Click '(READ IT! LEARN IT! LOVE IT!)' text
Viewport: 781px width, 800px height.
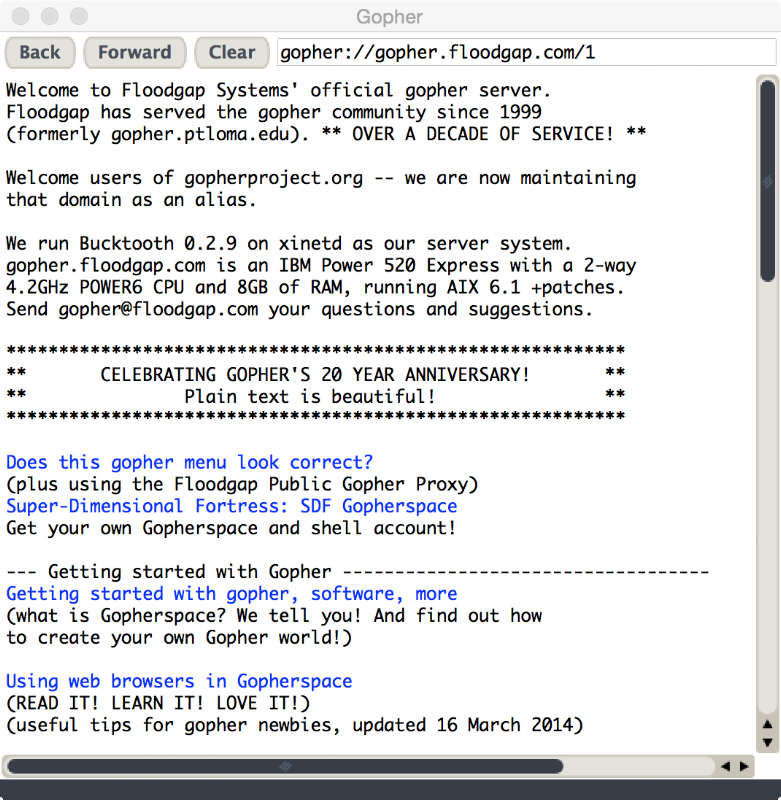158,703
